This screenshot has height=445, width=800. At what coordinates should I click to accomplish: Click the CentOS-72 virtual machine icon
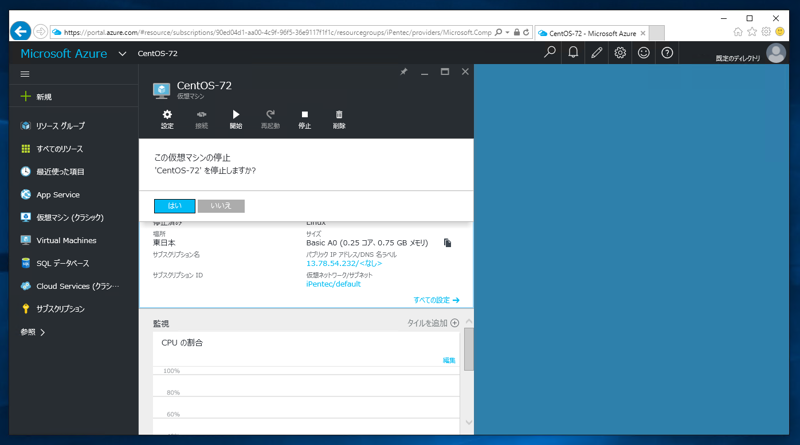tap(161, 90)
